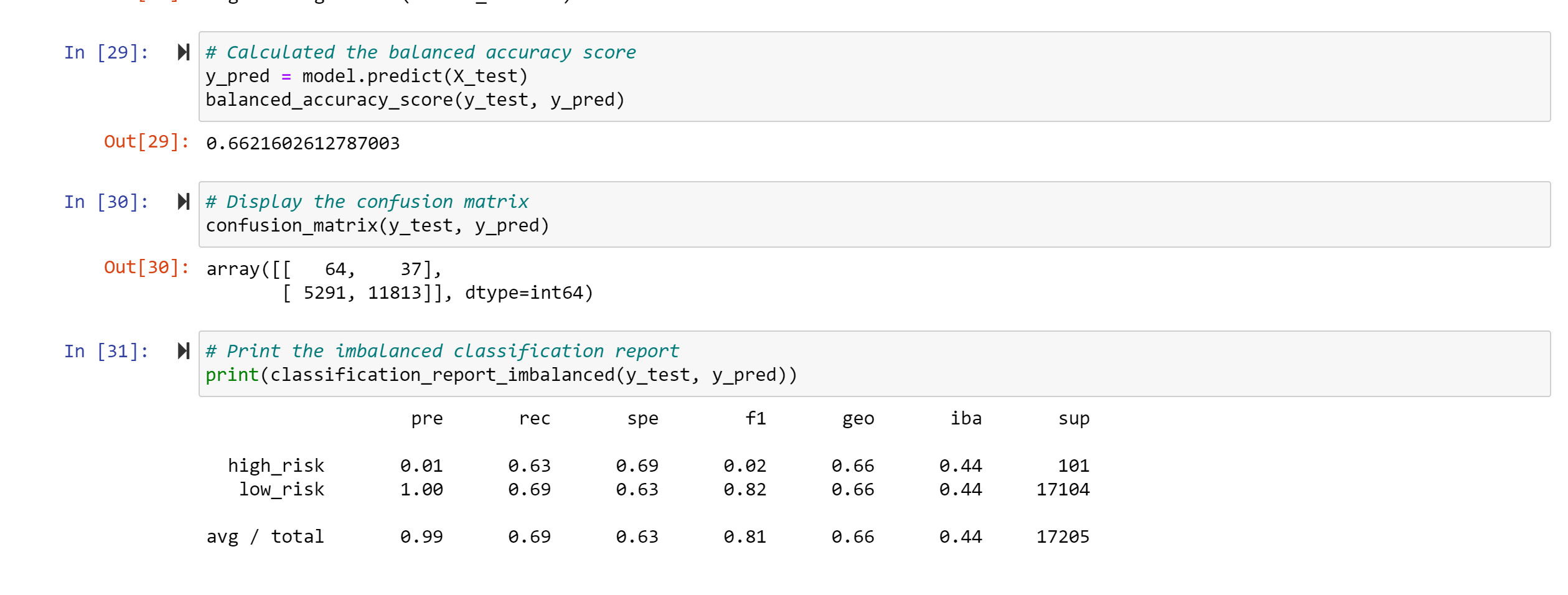Click the classification_report_imbalanced print statement

pyautogui.click(x=501, y=375)
